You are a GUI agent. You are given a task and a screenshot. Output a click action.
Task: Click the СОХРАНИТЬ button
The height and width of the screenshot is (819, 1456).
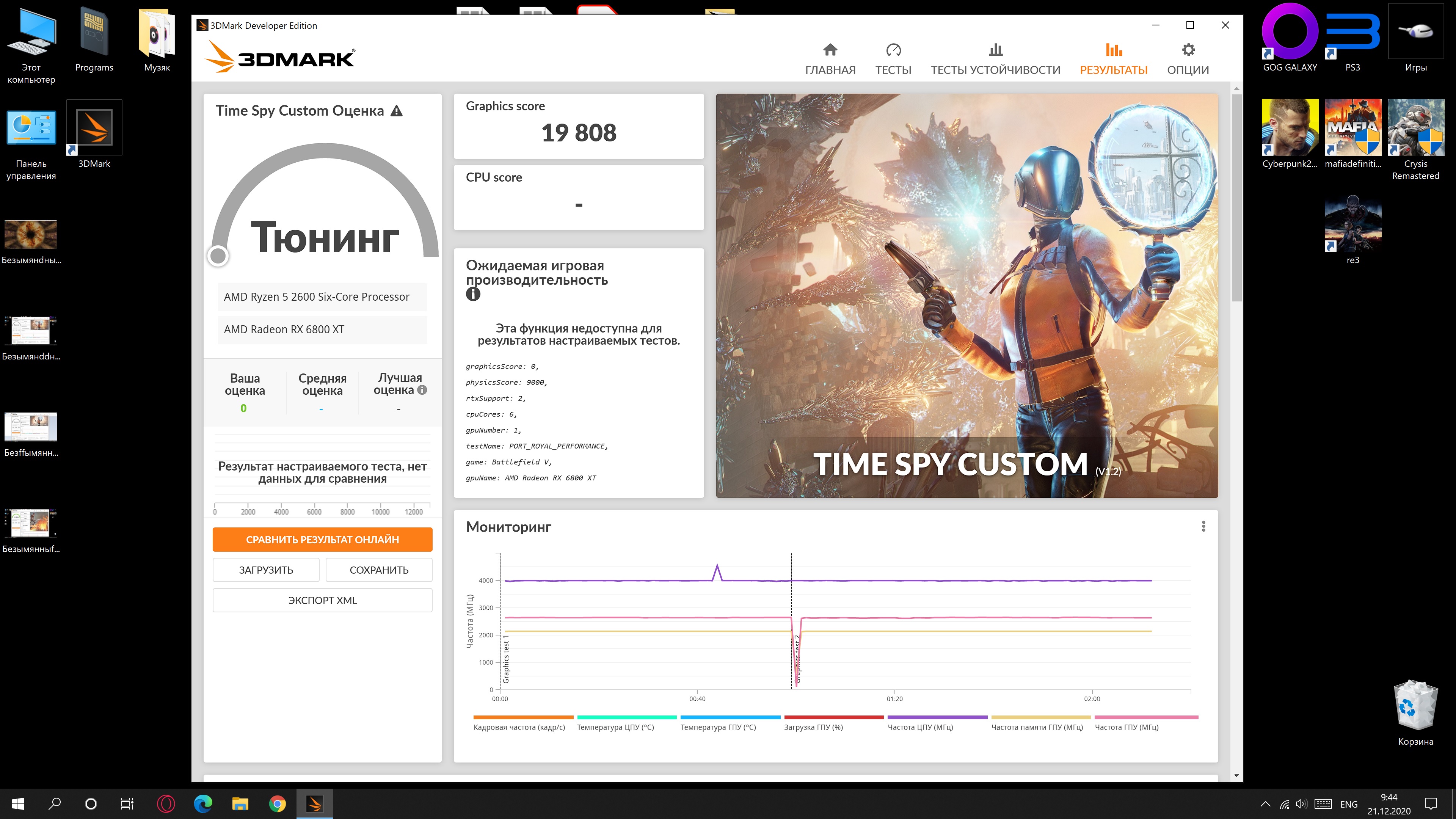pyautogui.click(x=379, y=570)
